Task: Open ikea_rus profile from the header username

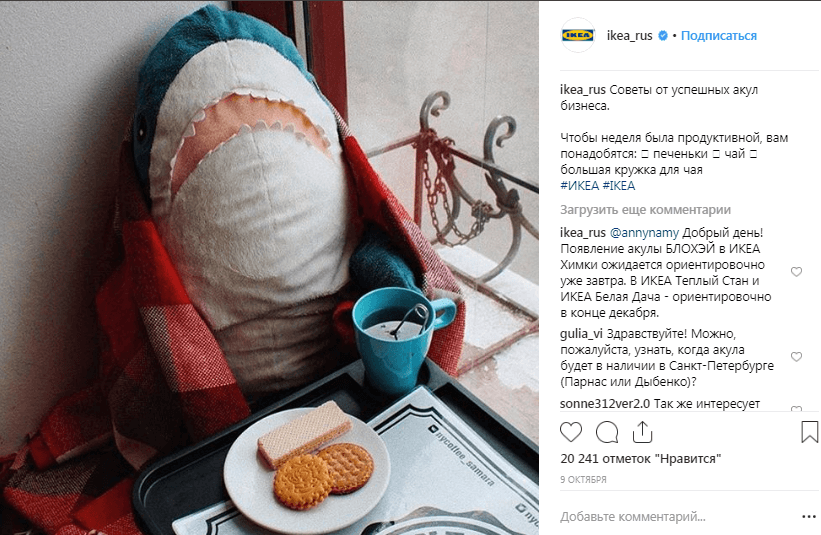Action: 629,36
